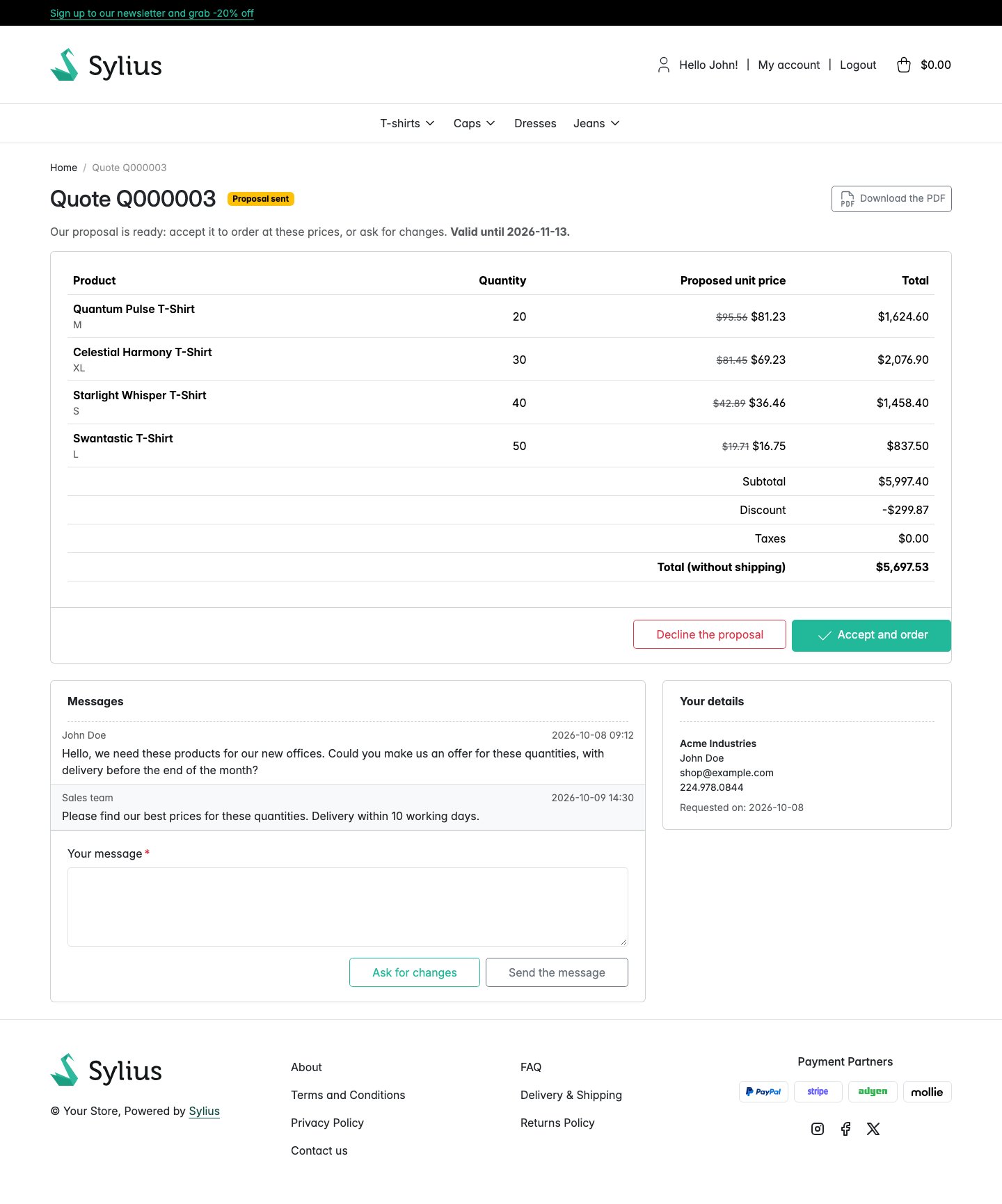The image size is (1002, 1204).
Task: Go to My account
Action: click(789, 65)
